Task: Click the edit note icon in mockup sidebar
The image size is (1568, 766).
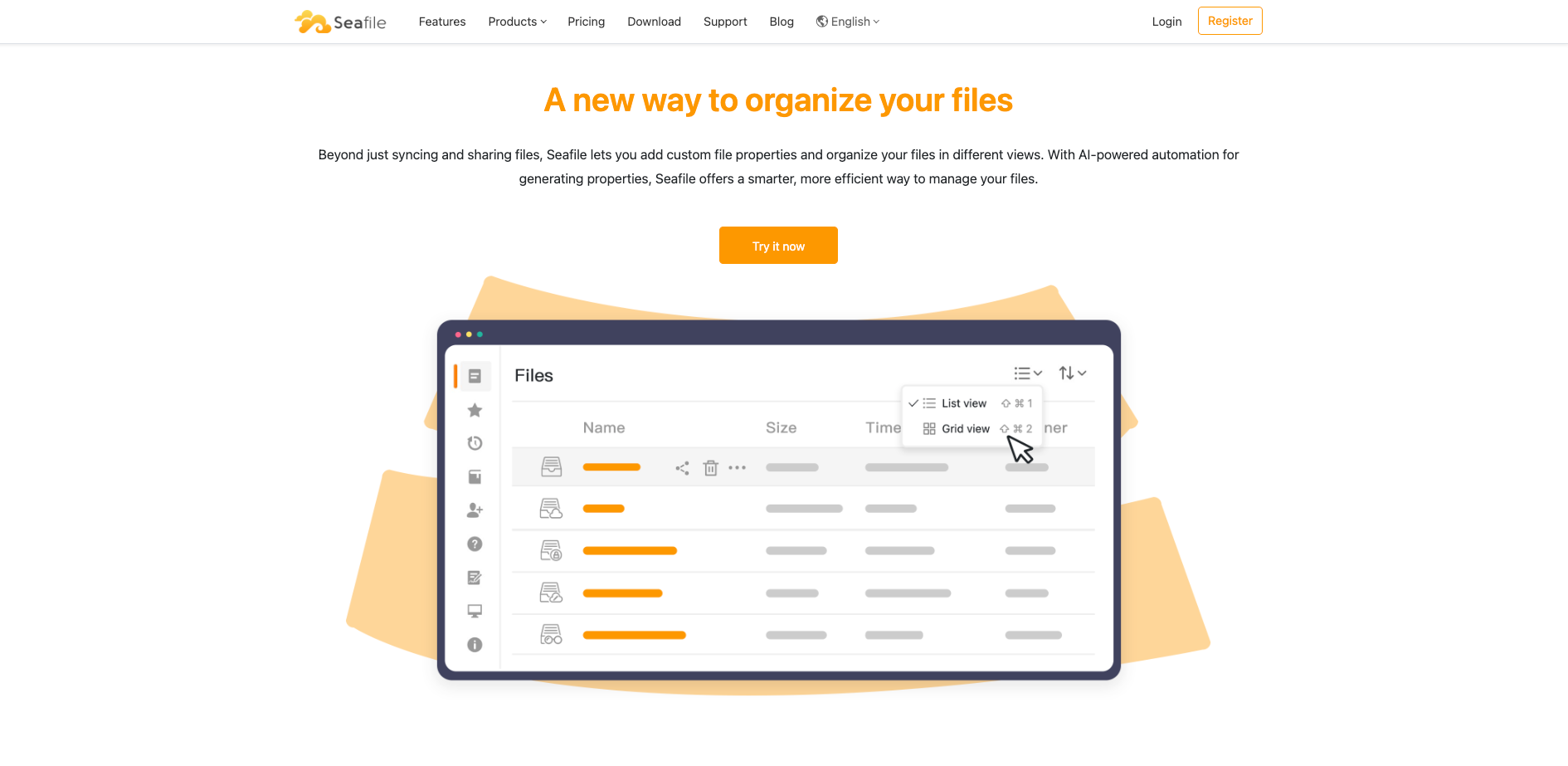Action: 475,578
